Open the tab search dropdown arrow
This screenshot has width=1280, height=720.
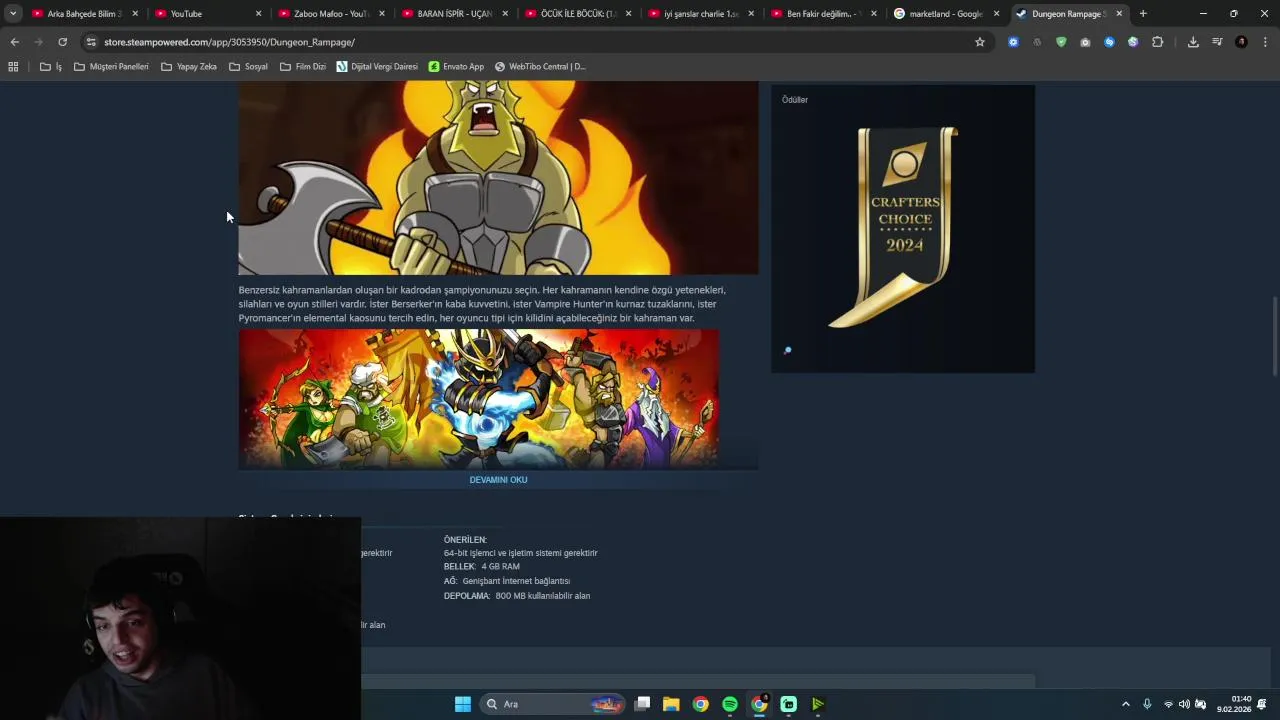(13, 13)
